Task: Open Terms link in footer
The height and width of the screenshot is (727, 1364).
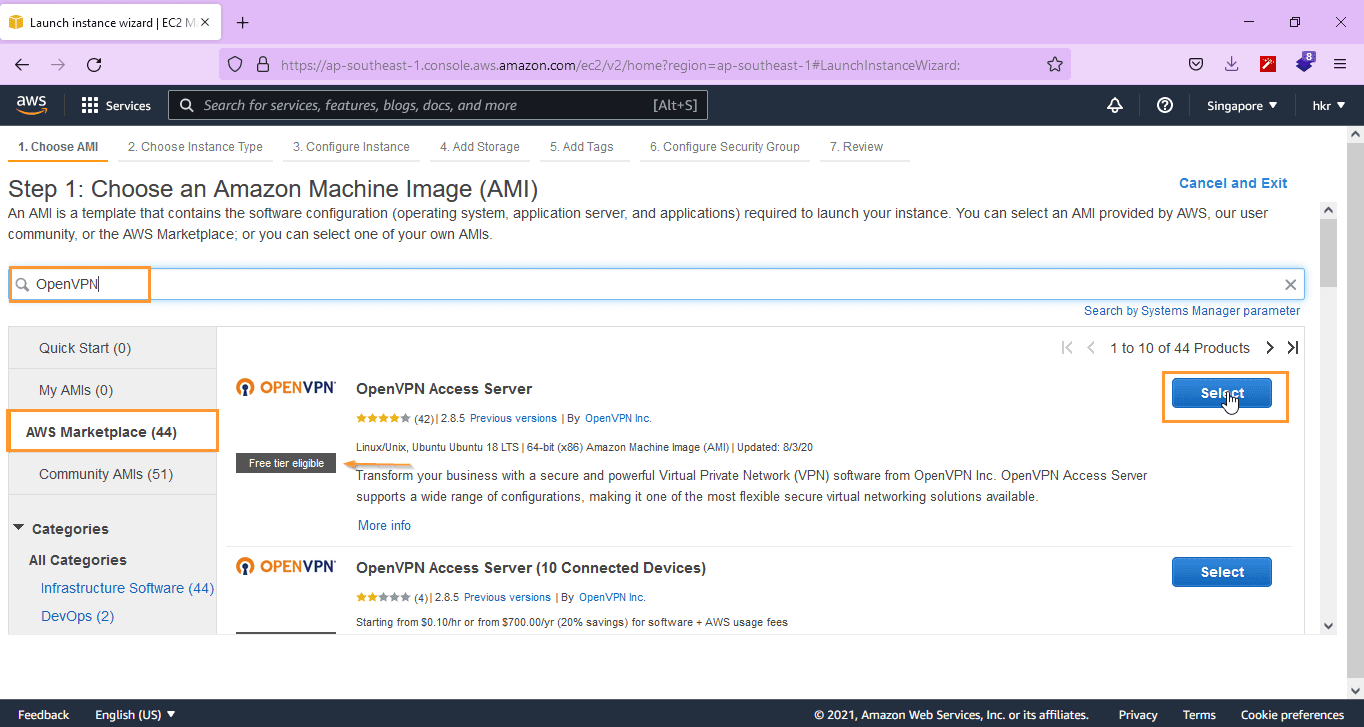Action: (1199, 715)
